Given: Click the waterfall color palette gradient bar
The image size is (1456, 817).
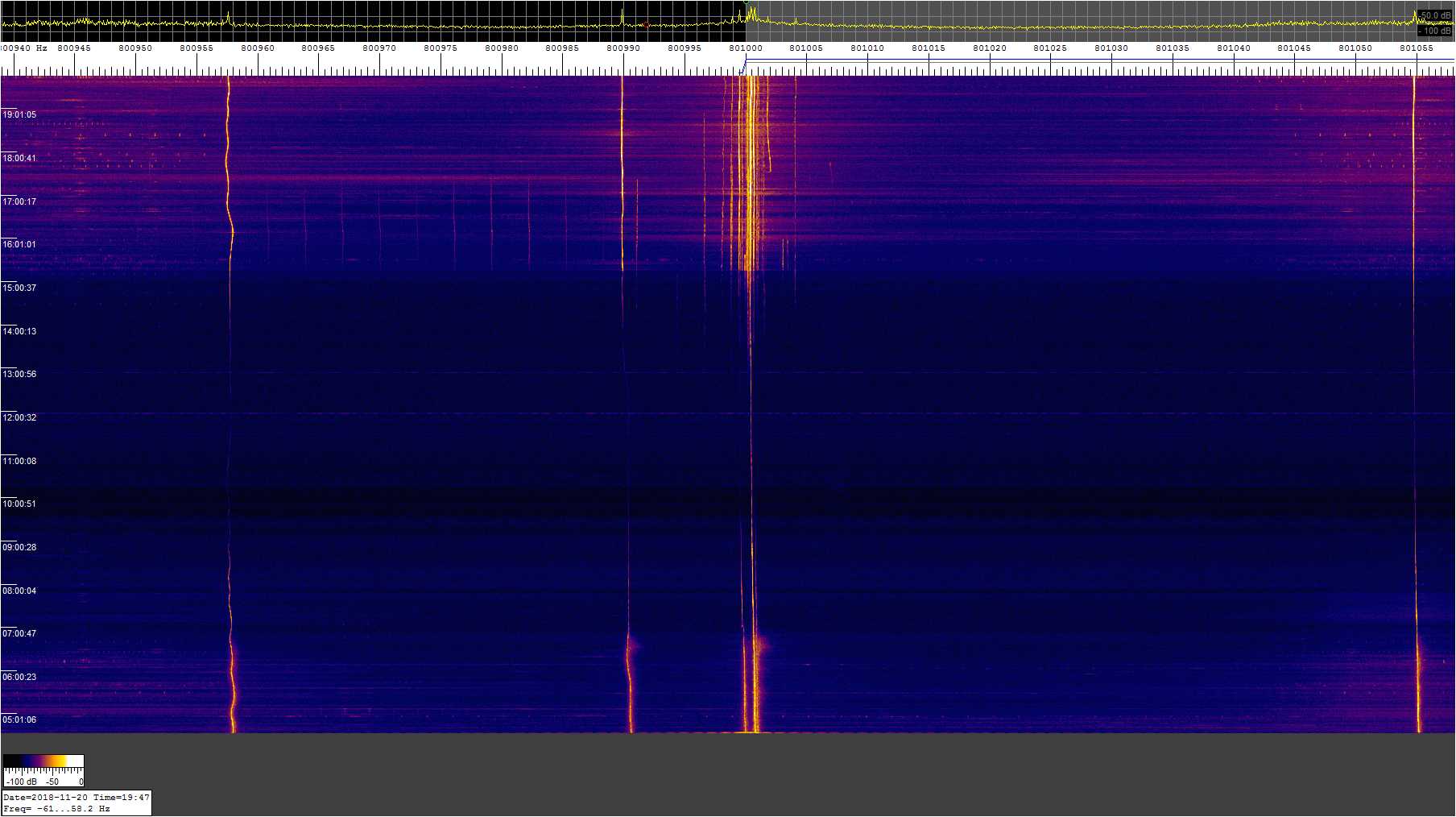Looking at the screenshot, I should tap(43, 761).
